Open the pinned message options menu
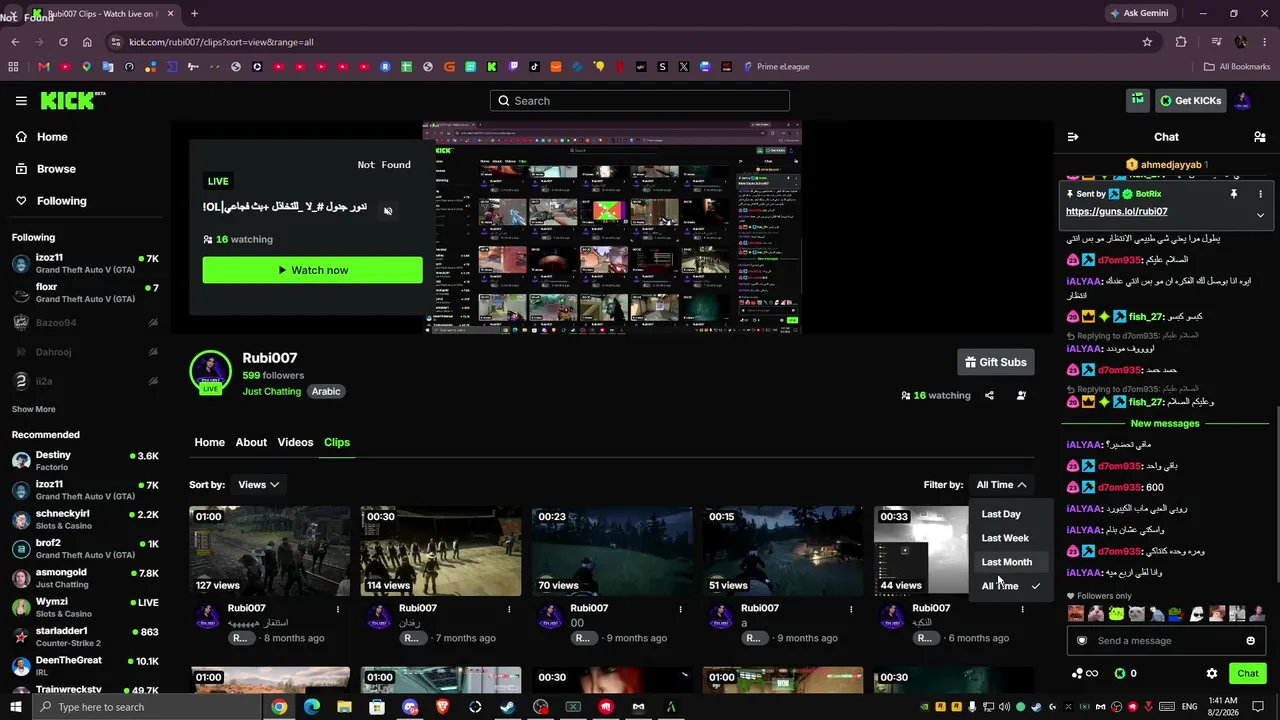1280x720 pixels. coord(1260,194)
